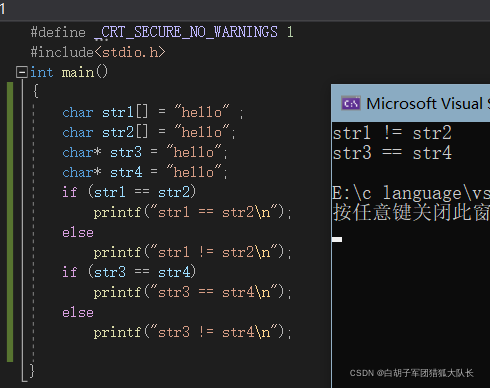This screenshot has width=490, height=388.
Task: Click the #include<stdio.h> line
Action: click(98, 52)
